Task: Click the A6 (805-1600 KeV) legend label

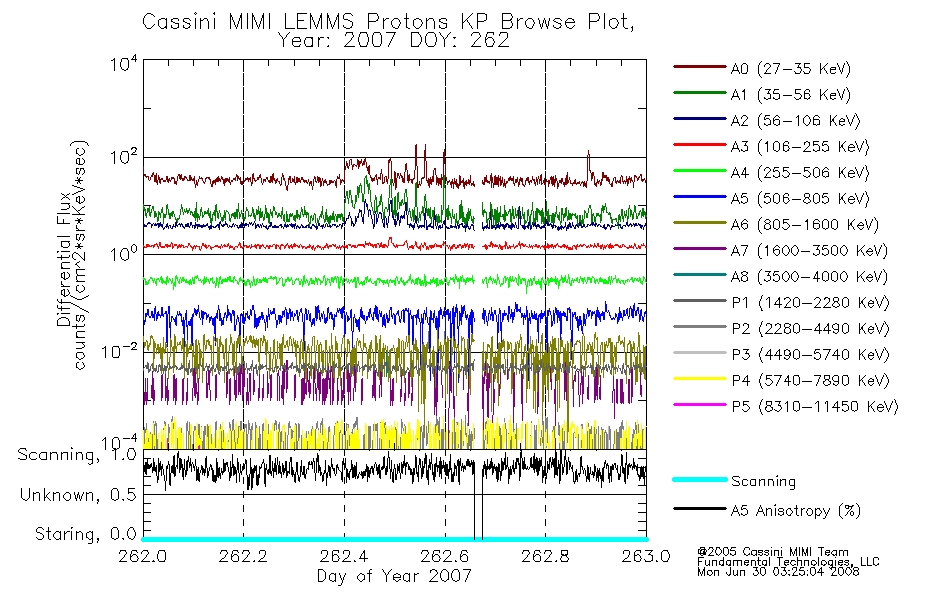Action: click(x=805, y=225)
